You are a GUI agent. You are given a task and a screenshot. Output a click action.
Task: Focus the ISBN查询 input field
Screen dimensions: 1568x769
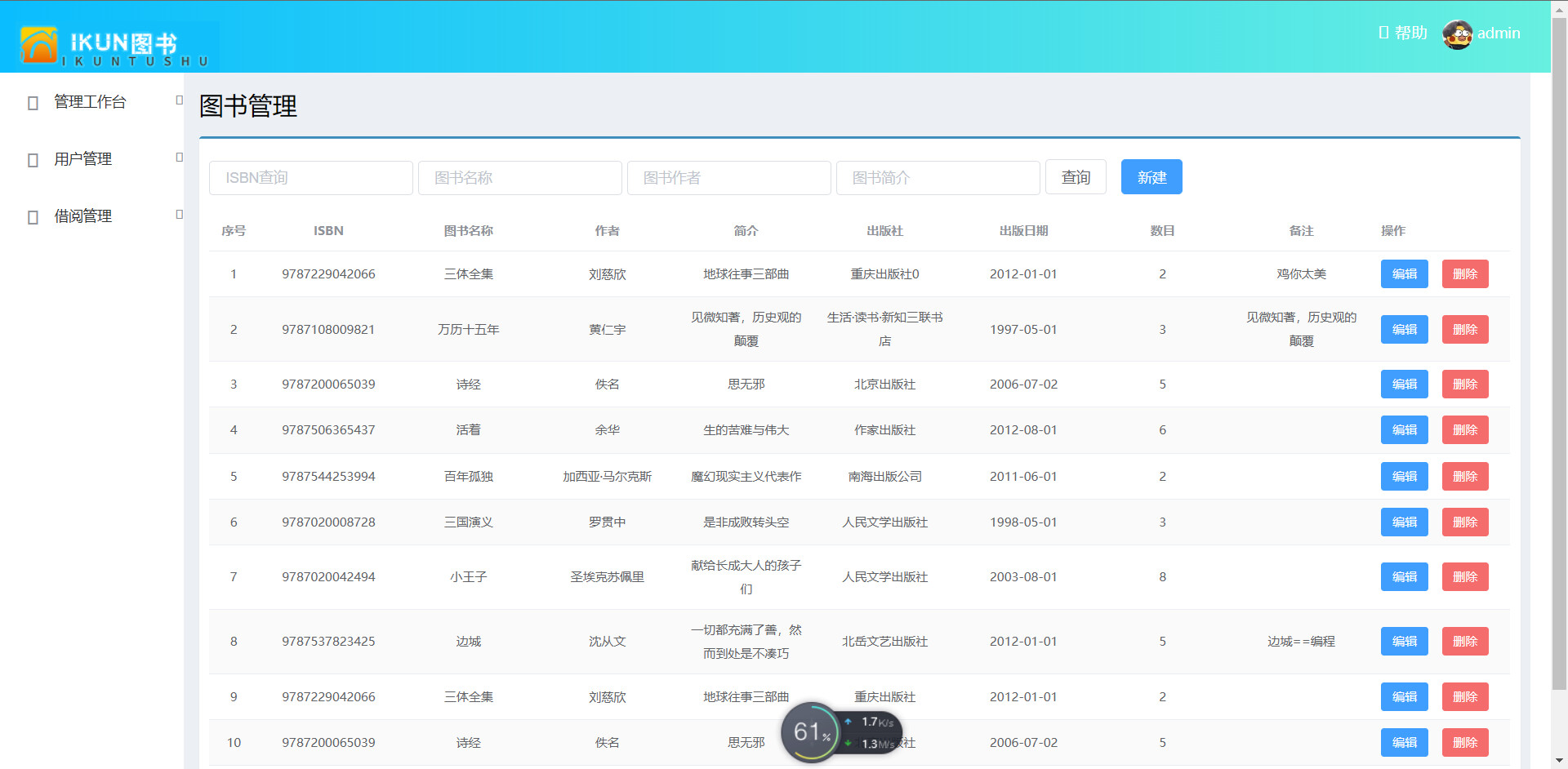pos(311,178)
